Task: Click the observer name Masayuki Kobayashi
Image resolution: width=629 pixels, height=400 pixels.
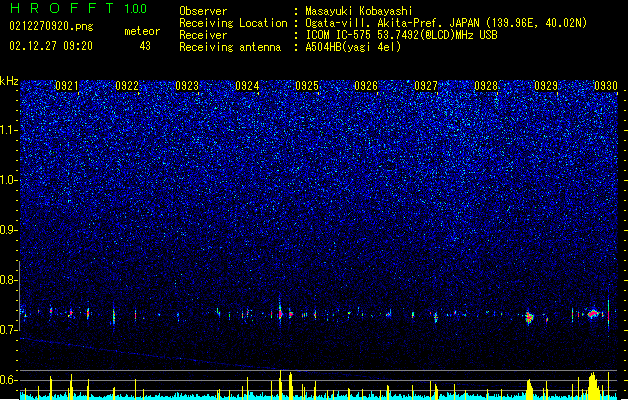Action: (359, 11)
